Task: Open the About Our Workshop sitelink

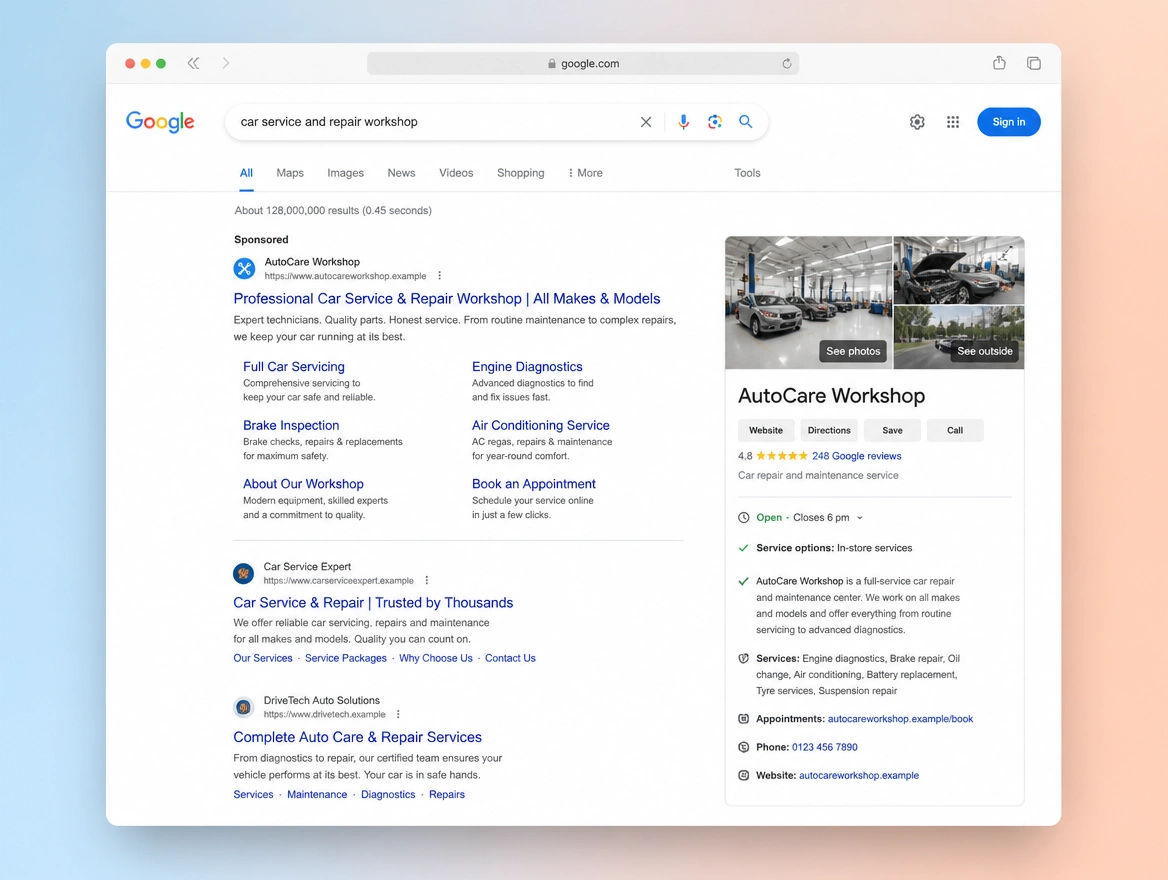Action: pyautogui.click(x=303, y=484)
